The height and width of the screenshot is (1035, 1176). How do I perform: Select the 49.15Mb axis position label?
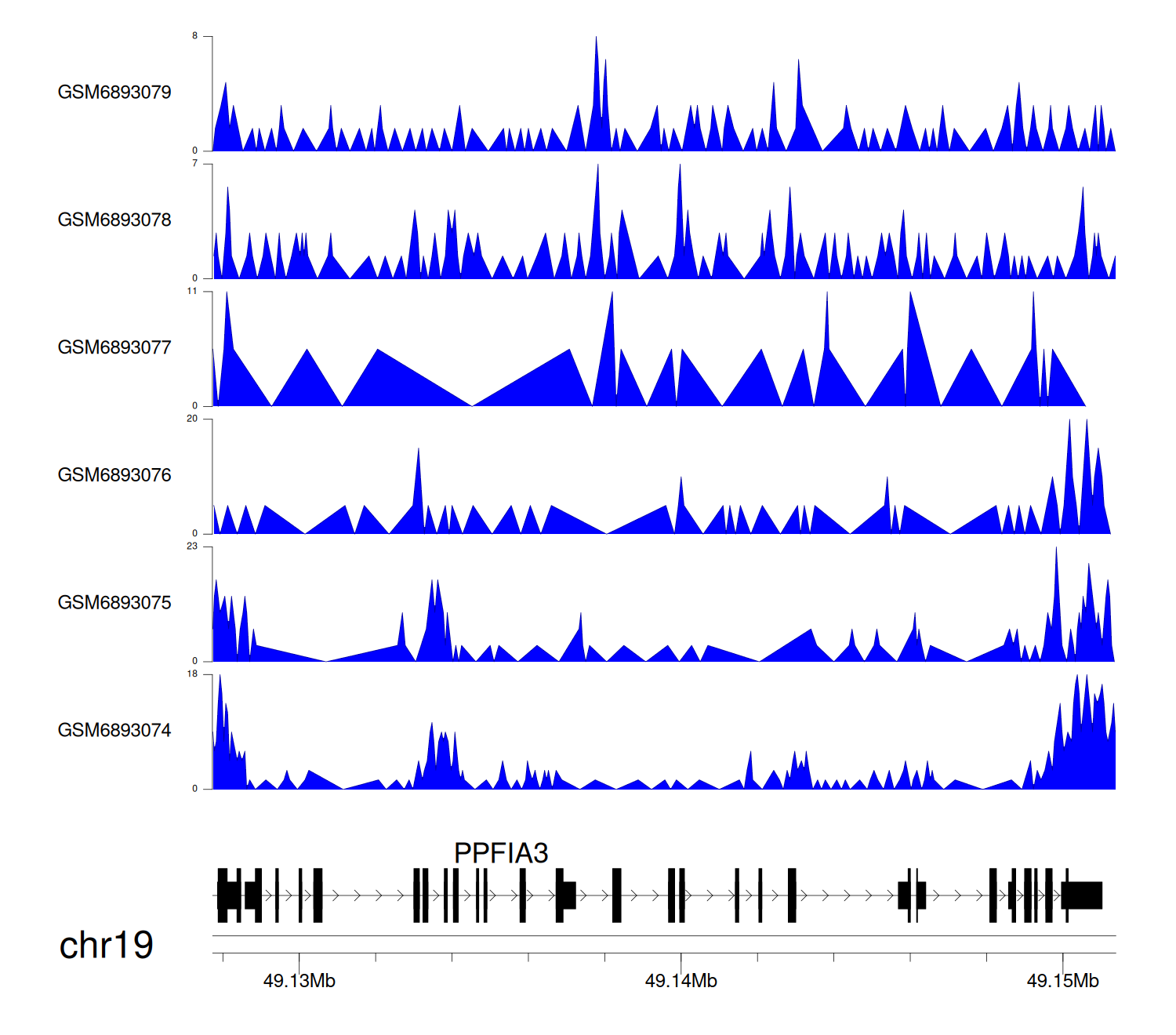(1062, 981)
